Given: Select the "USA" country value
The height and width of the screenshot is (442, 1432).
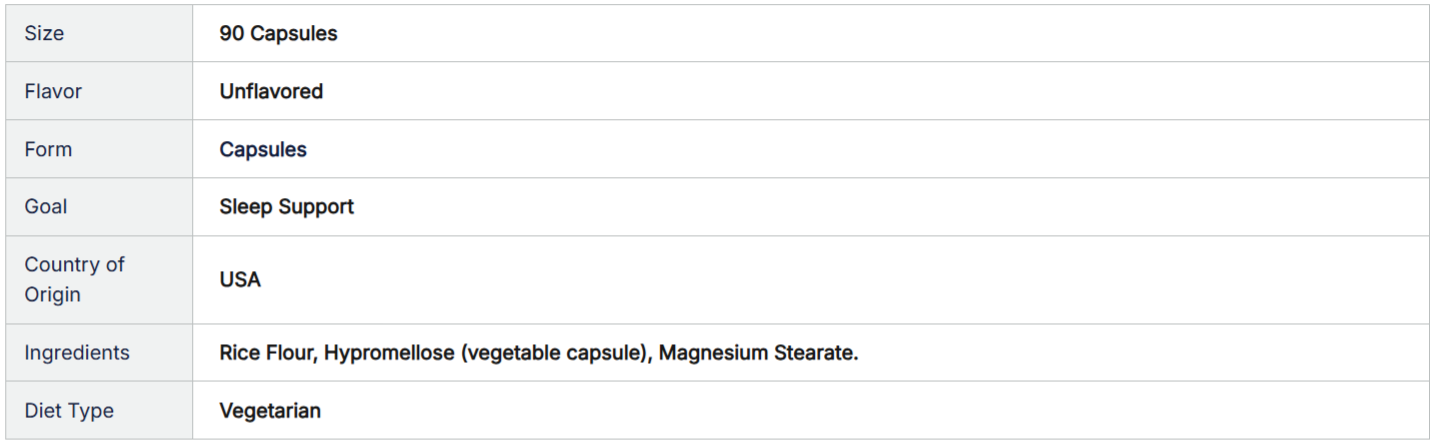Looking at the screenshot, I should [240, 279].
